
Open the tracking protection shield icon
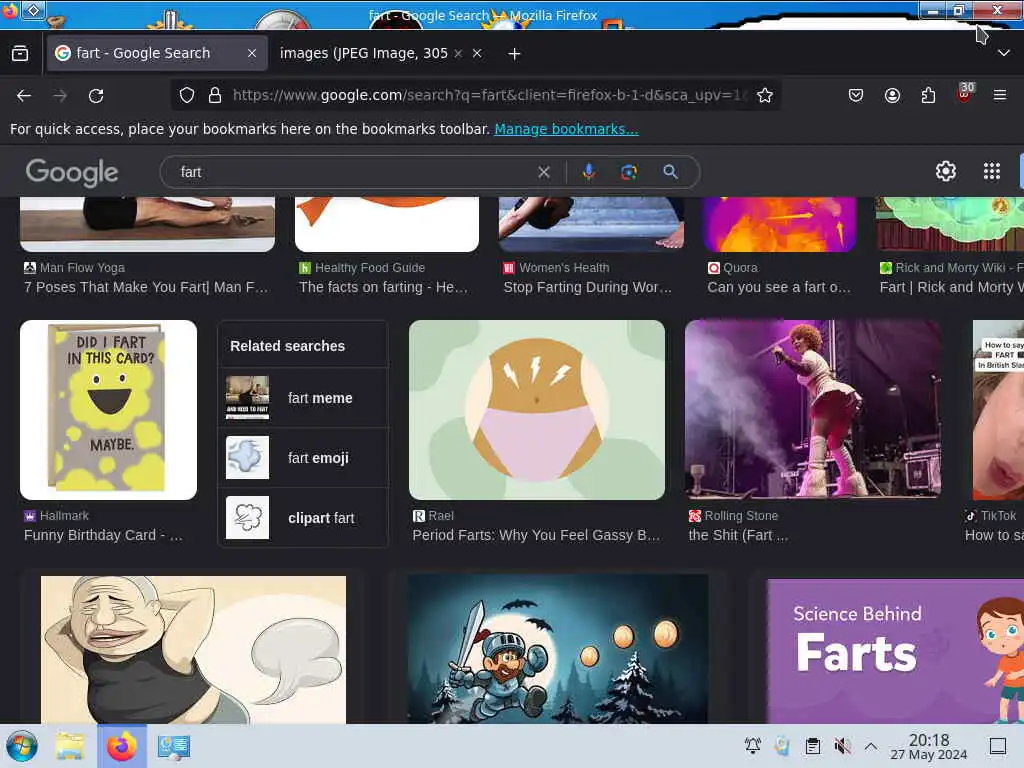pos(187,95)
